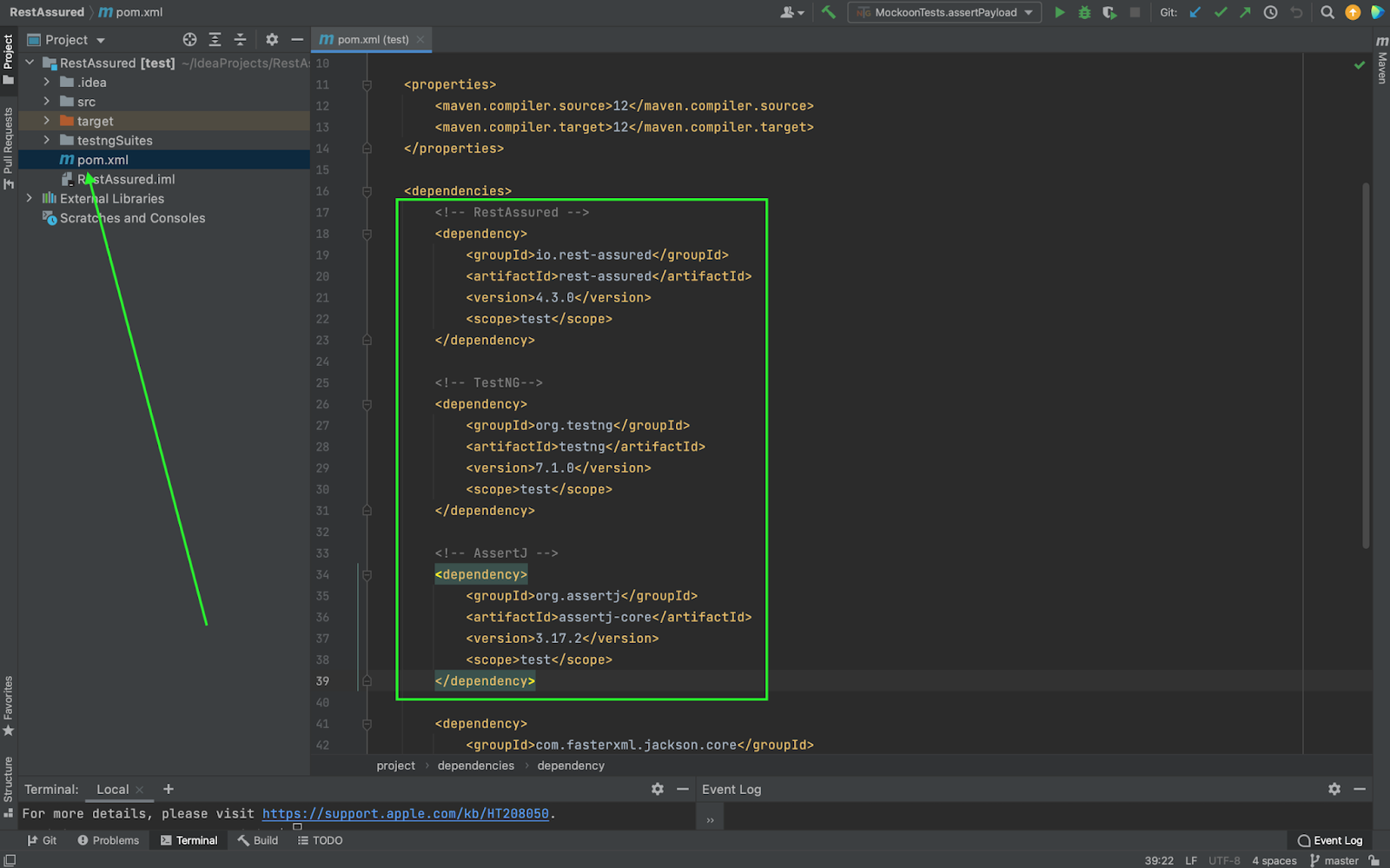The height and width of the screenshot is (868, 1390).
Task: Expand the External Libraries node
Action: pos(30,198)
